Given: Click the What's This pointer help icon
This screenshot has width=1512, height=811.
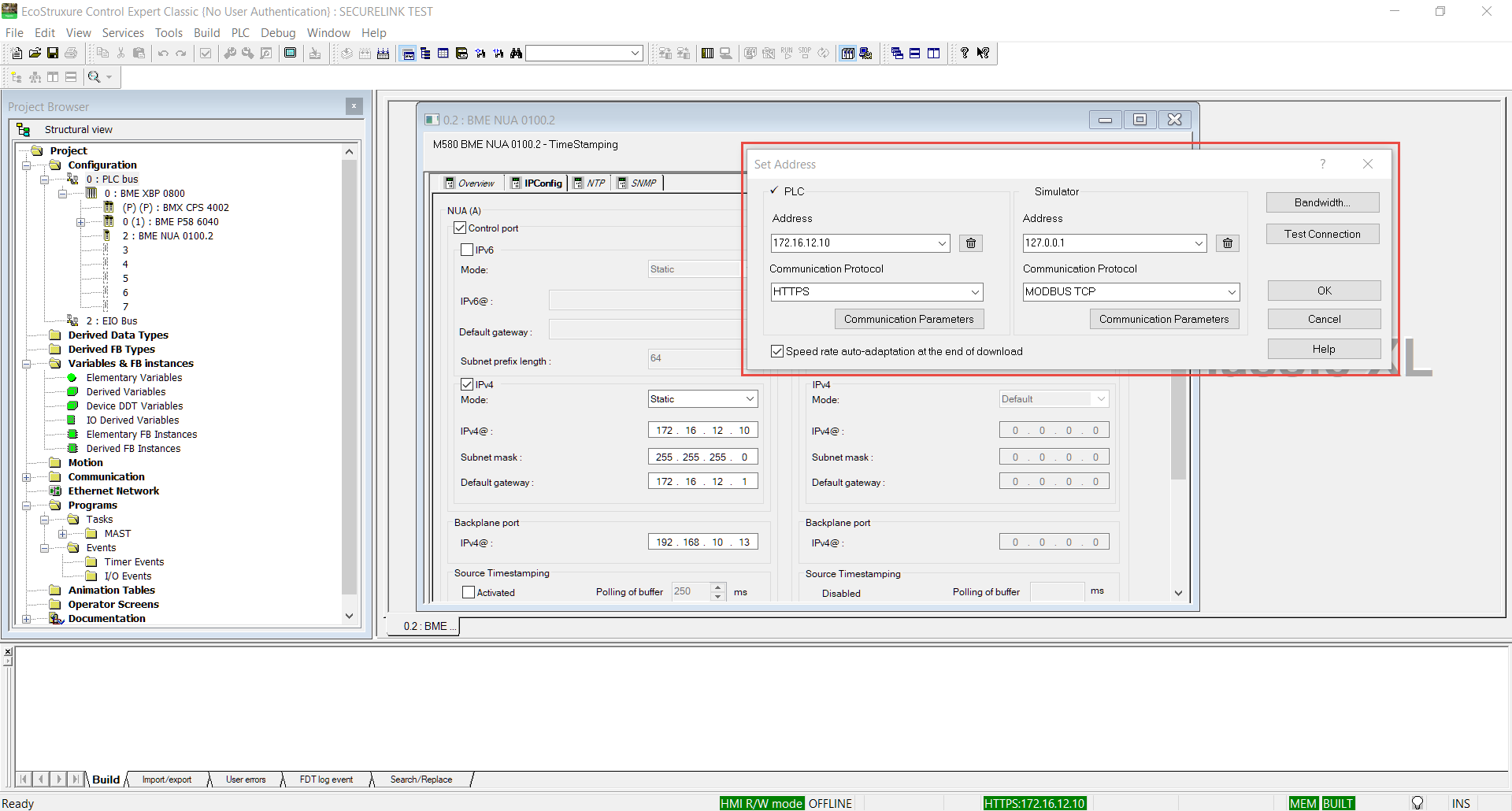Looking at the screenshot, I should (983, 54).
